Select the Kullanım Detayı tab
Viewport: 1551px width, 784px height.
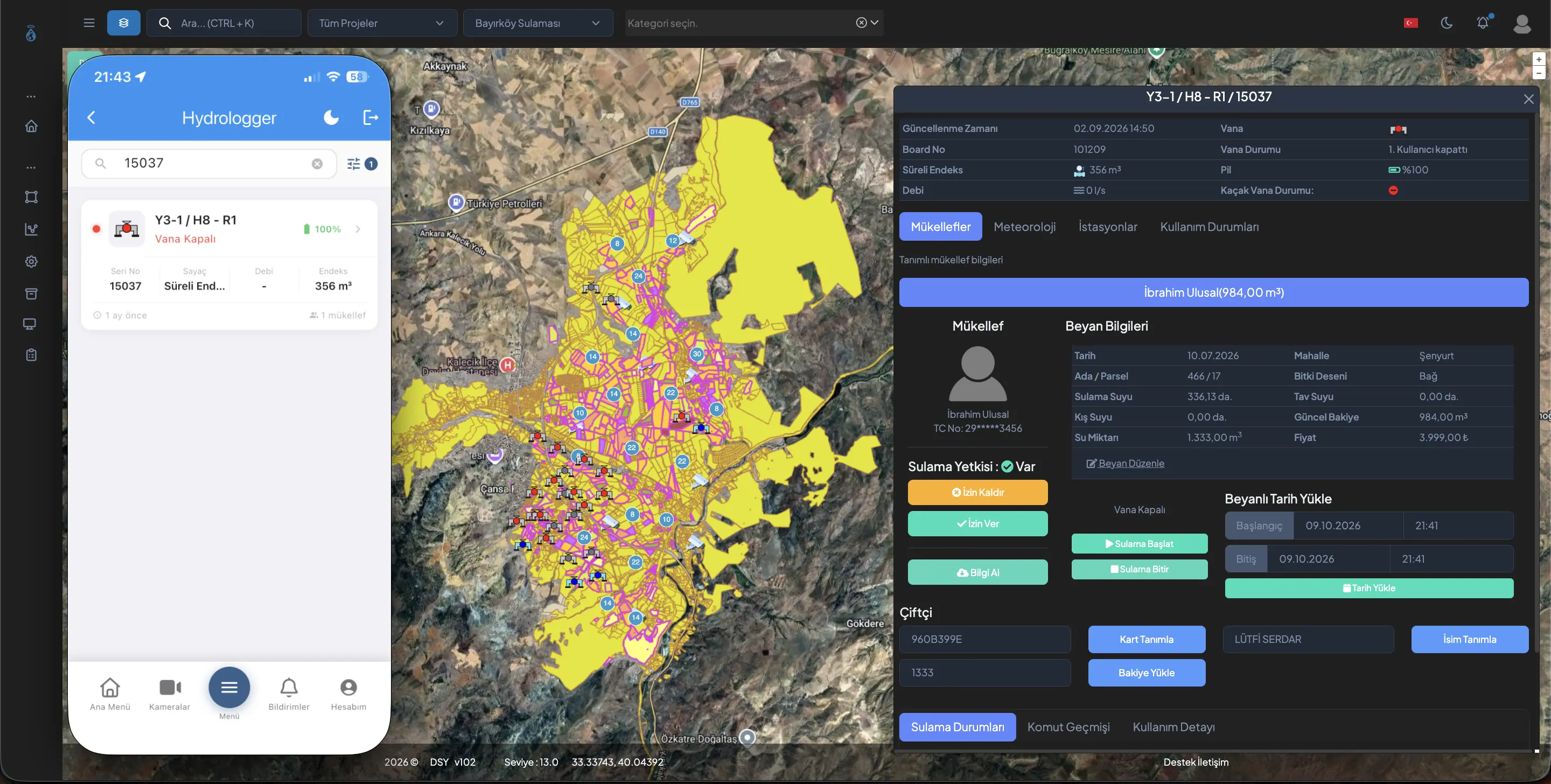click(1173, 727)
